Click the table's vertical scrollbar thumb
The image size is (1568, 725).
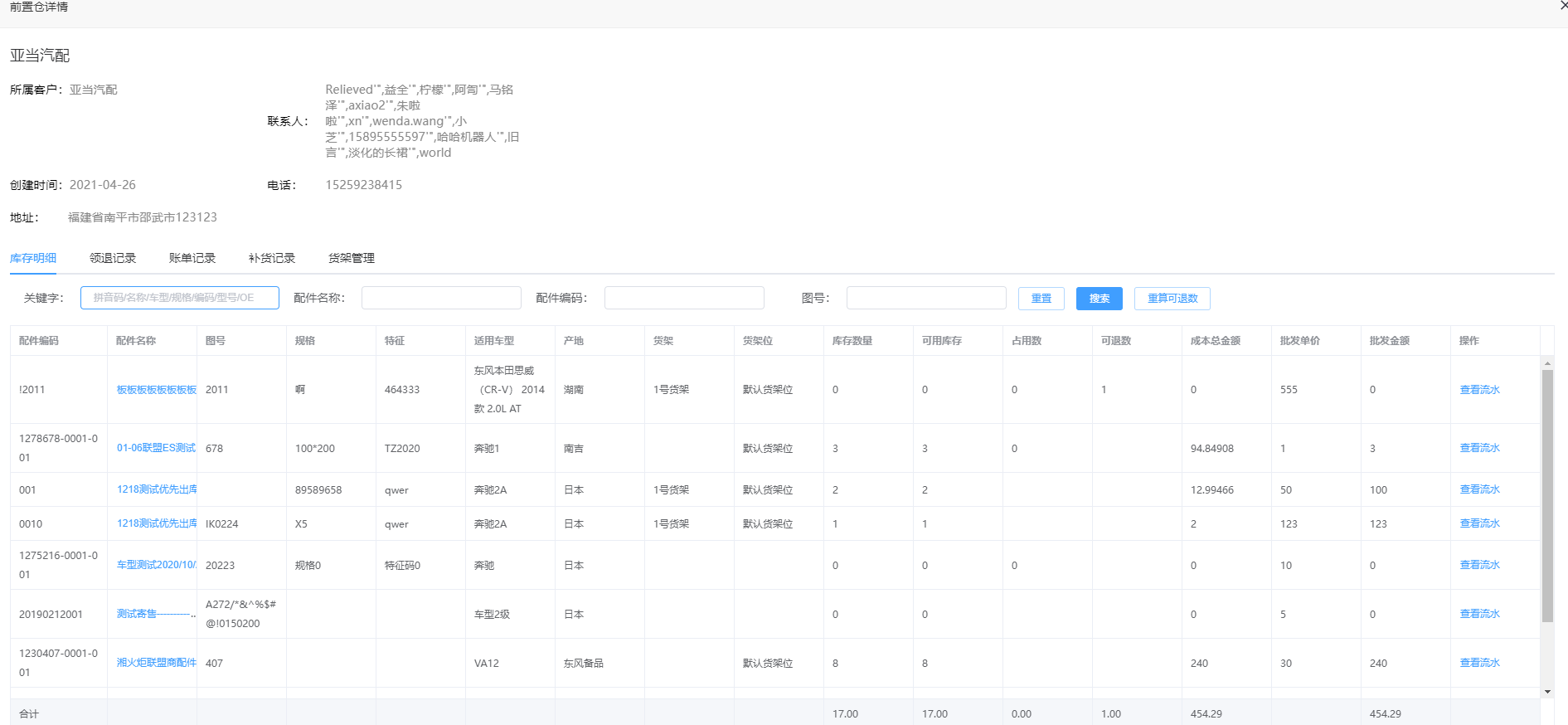coord(1547,495)
